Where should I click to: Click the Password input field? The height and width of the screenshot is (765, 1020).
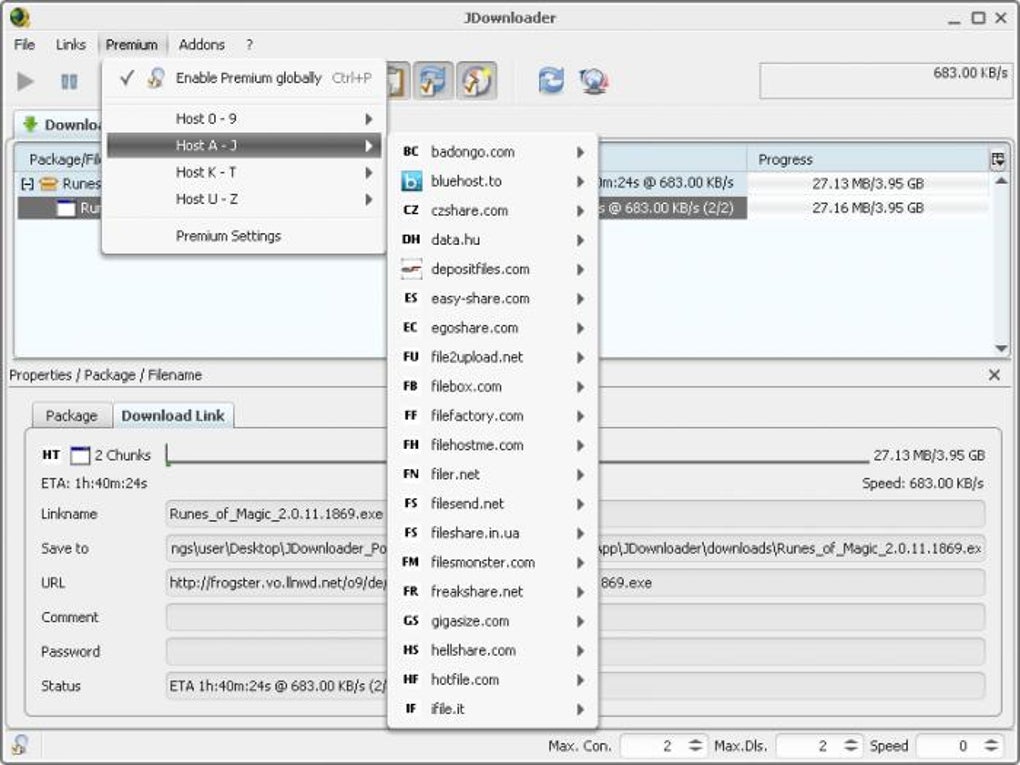tap(575, 652)
